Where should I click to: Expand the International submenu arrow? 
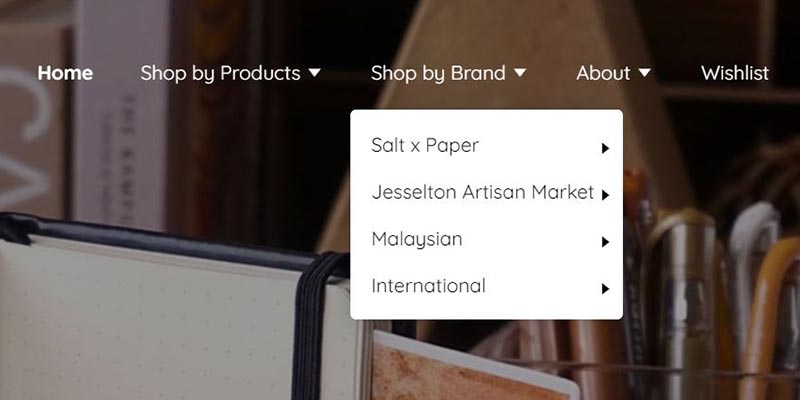605,289
